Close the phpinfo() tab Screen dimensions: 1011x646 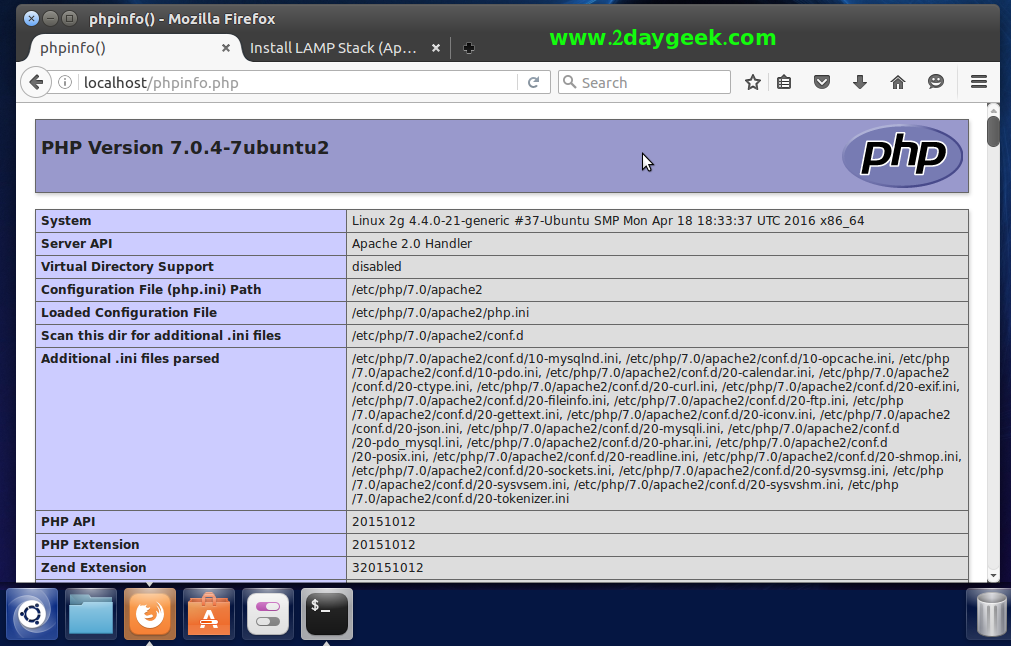226,48
